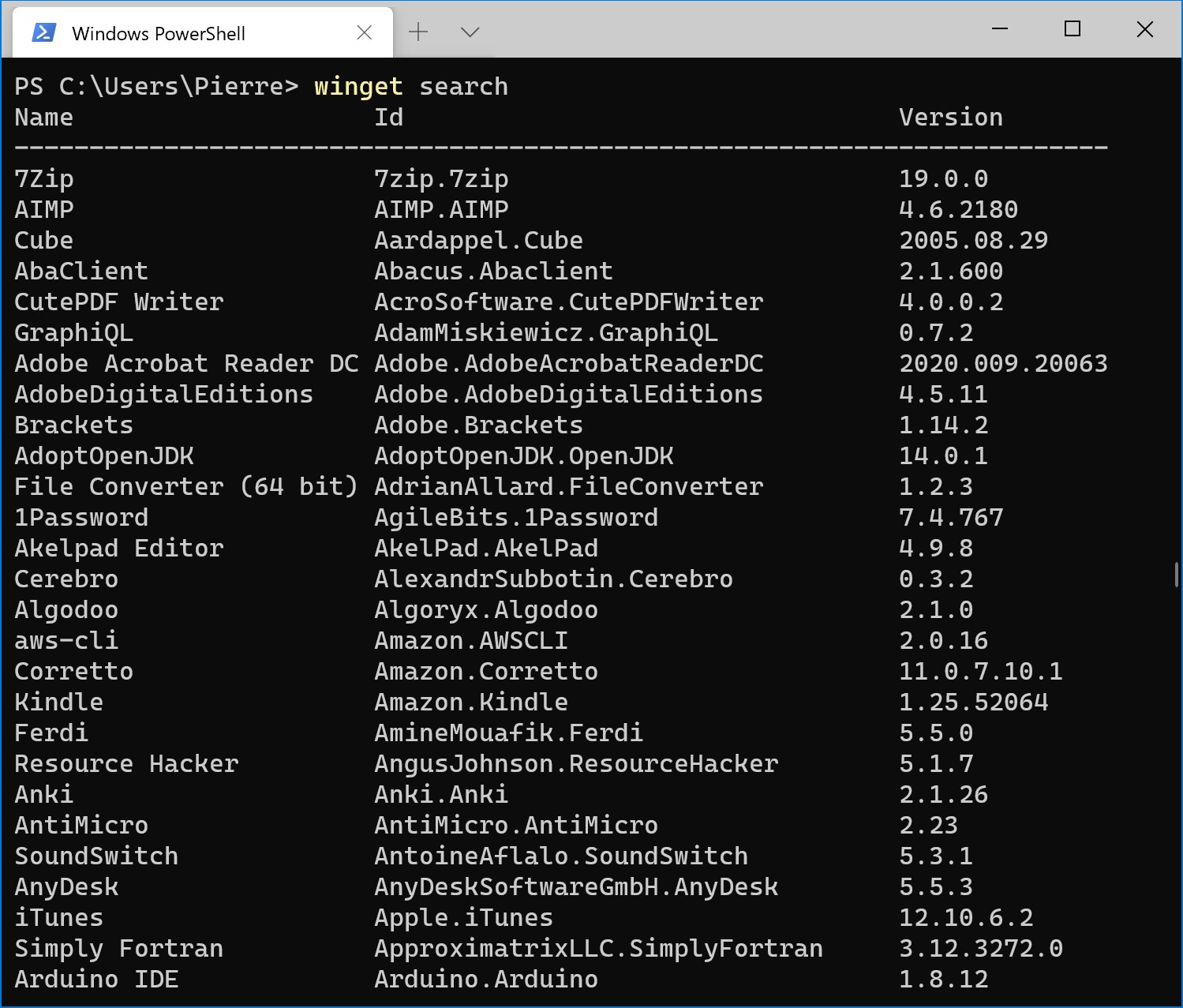This screenshot has height=1008, width=1183.
Task: Expand the new tab profile dropdown chevron
Action: pos(470,32)
